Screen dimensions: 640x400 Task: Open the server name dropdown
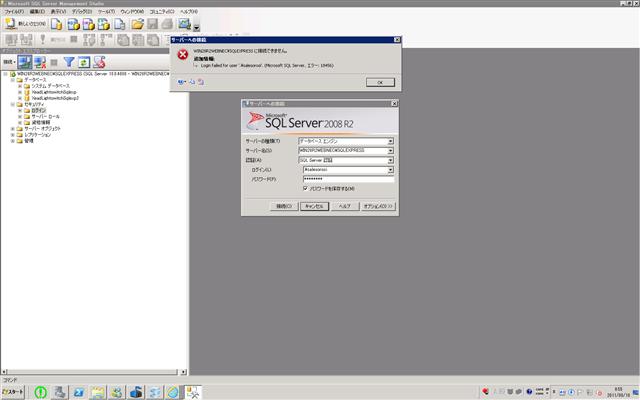[390, 150]
